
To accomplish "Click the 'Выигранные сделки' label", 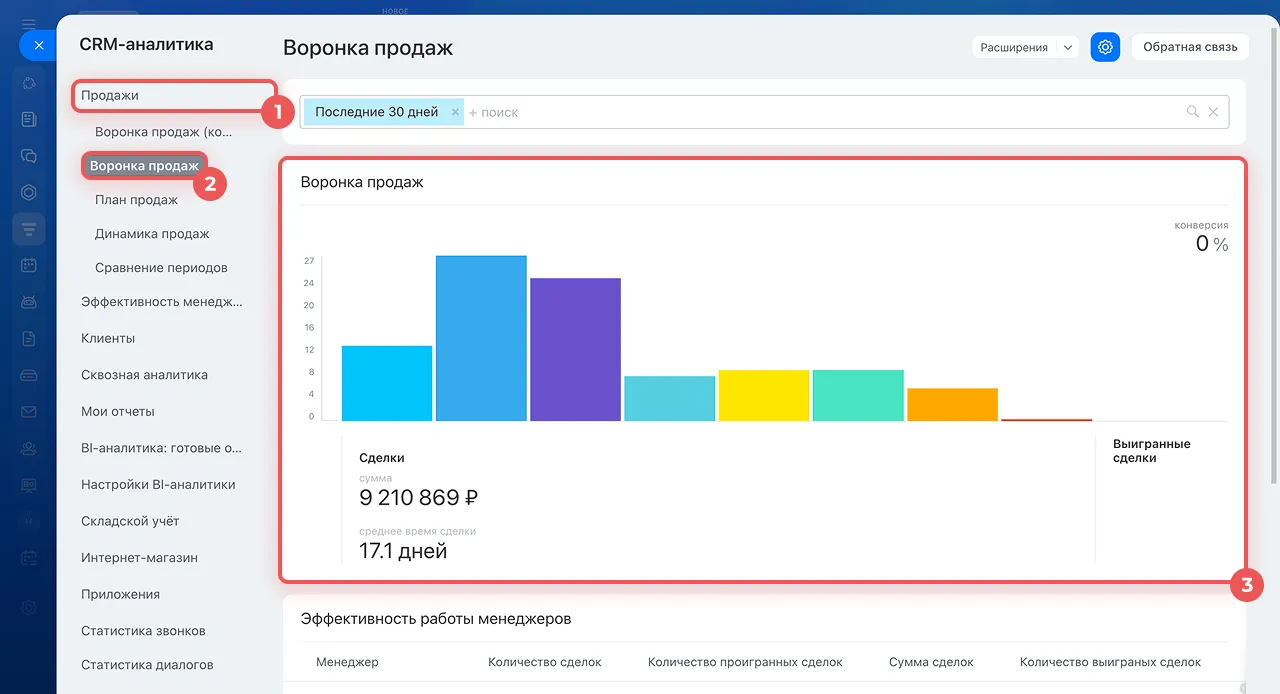I will 1152,451.
